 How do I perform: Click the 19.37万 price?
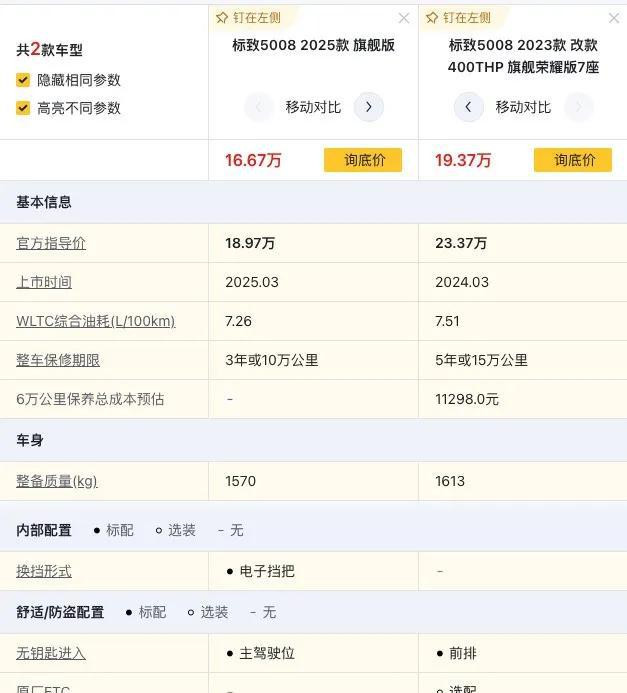[x=463, y=160]
